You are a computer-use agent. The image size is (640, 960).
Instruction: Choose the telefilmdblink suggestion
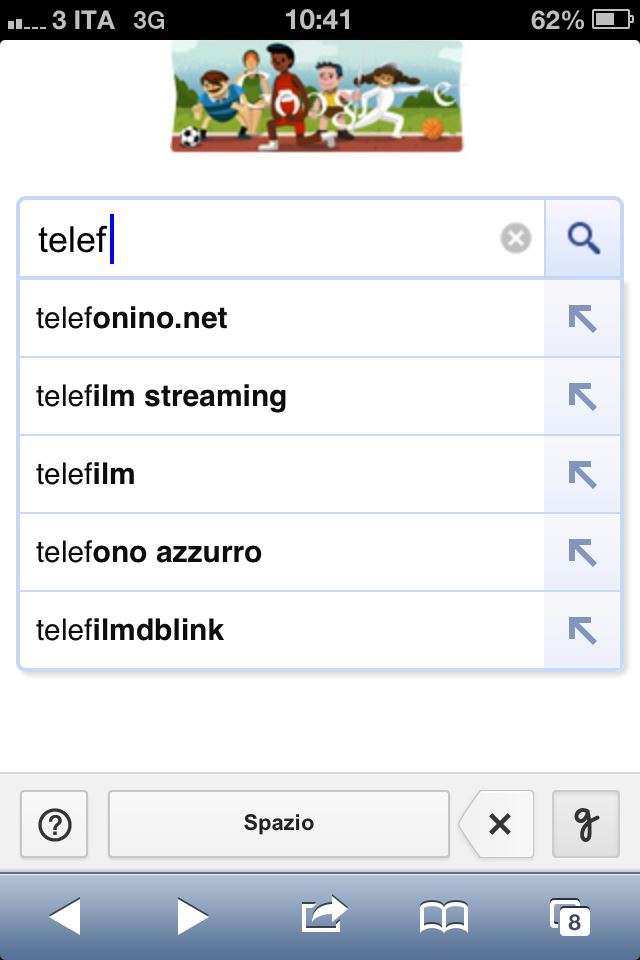point(282,631)
